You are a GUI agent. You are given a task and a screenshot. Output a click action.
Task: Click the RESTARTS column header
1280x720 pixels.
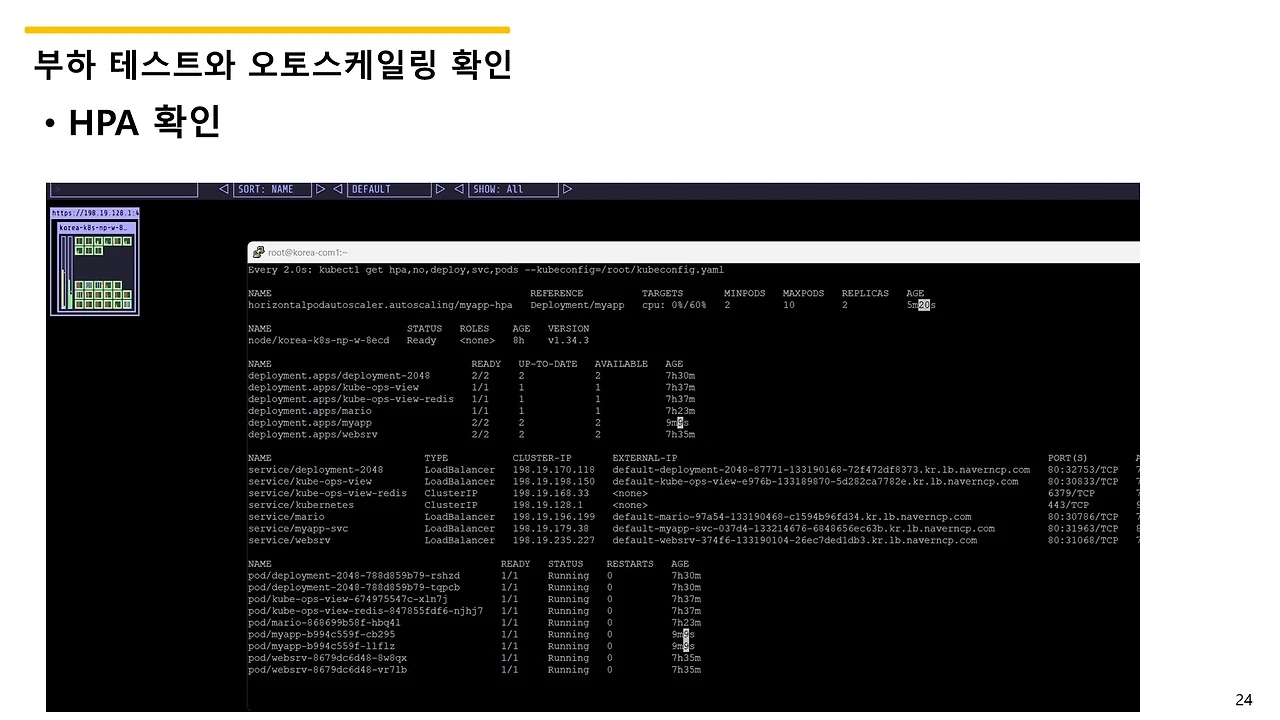(x=630, y=564)
